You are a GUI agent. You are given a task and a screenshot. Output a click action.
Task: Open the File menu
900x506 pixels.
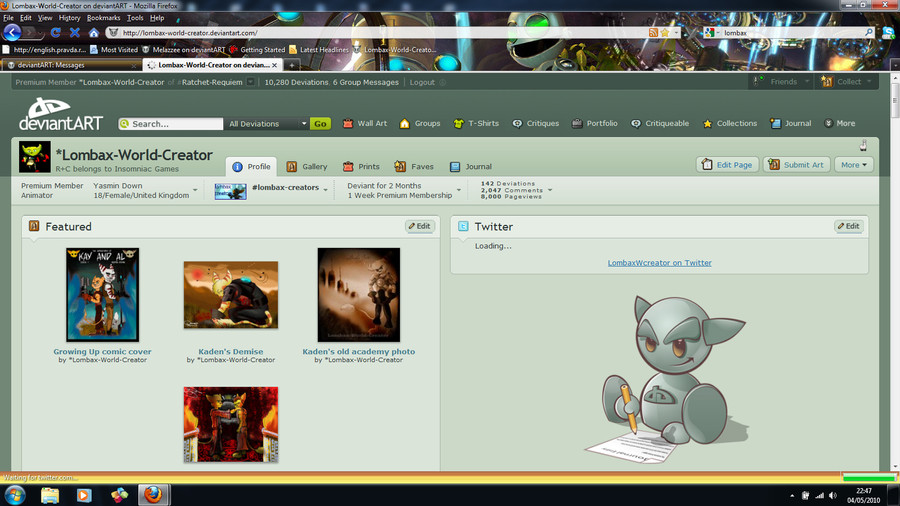[x=8, y=18]
